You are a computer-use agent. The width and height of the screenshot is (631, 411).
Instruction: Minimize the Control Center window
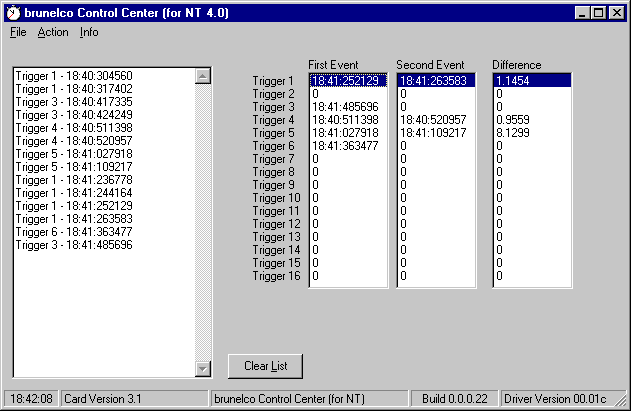tap(582, 13)
